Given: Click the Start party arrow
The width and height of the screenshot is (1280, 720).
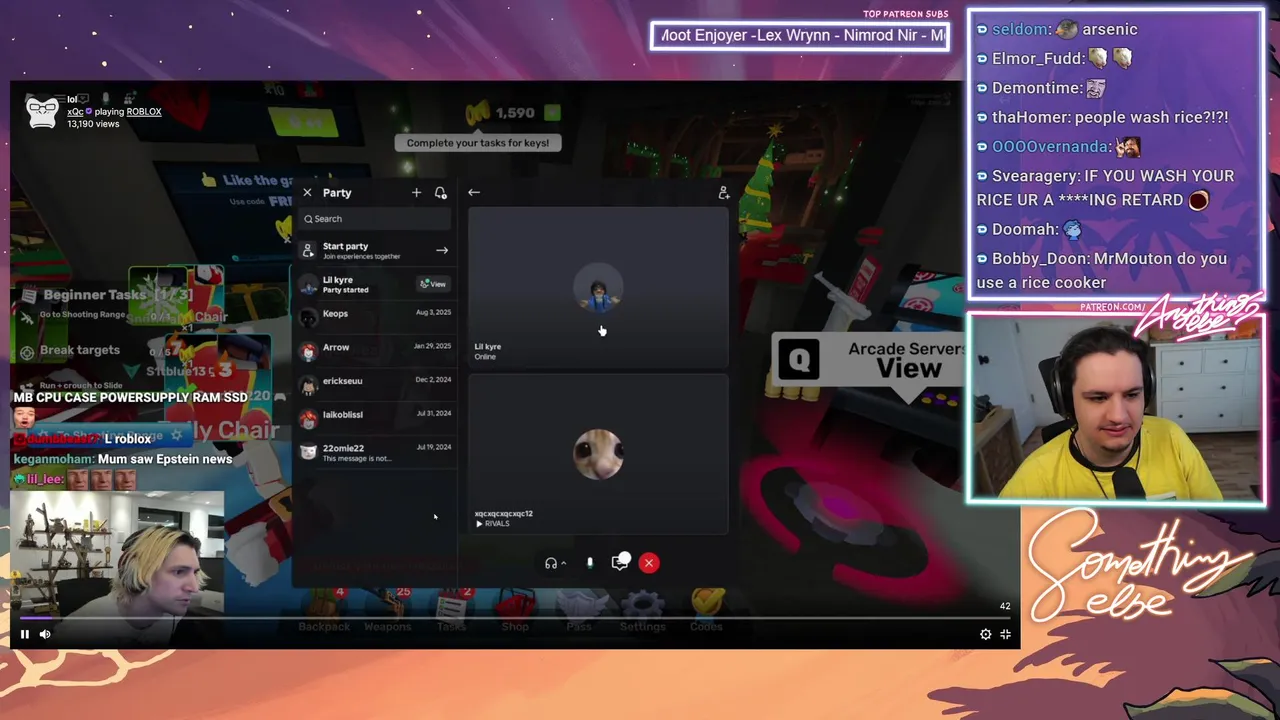Looking at the screenshot, I should click(442, 251).
